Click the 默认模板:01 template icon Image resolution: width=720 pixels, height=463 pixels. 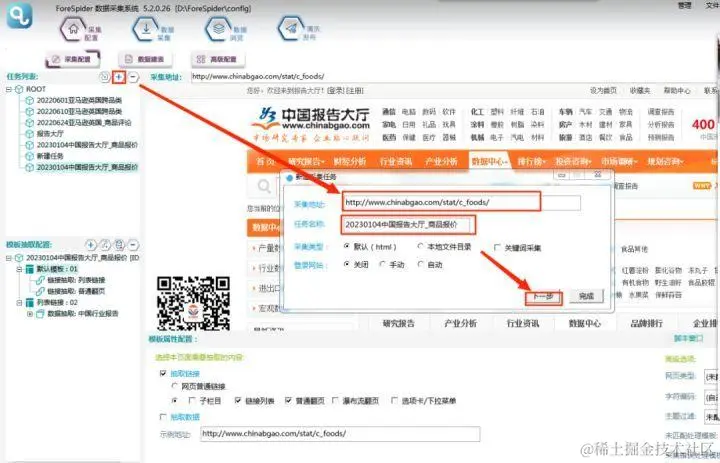click(x=30, y=269)
